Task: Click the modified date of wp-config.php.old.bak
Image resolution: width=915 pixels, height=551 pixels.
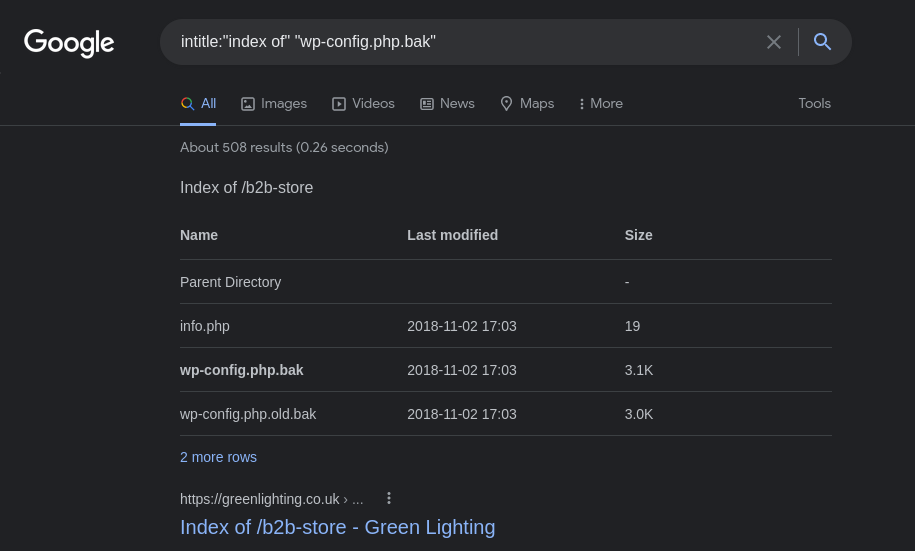Action: (x=462, y=414)
